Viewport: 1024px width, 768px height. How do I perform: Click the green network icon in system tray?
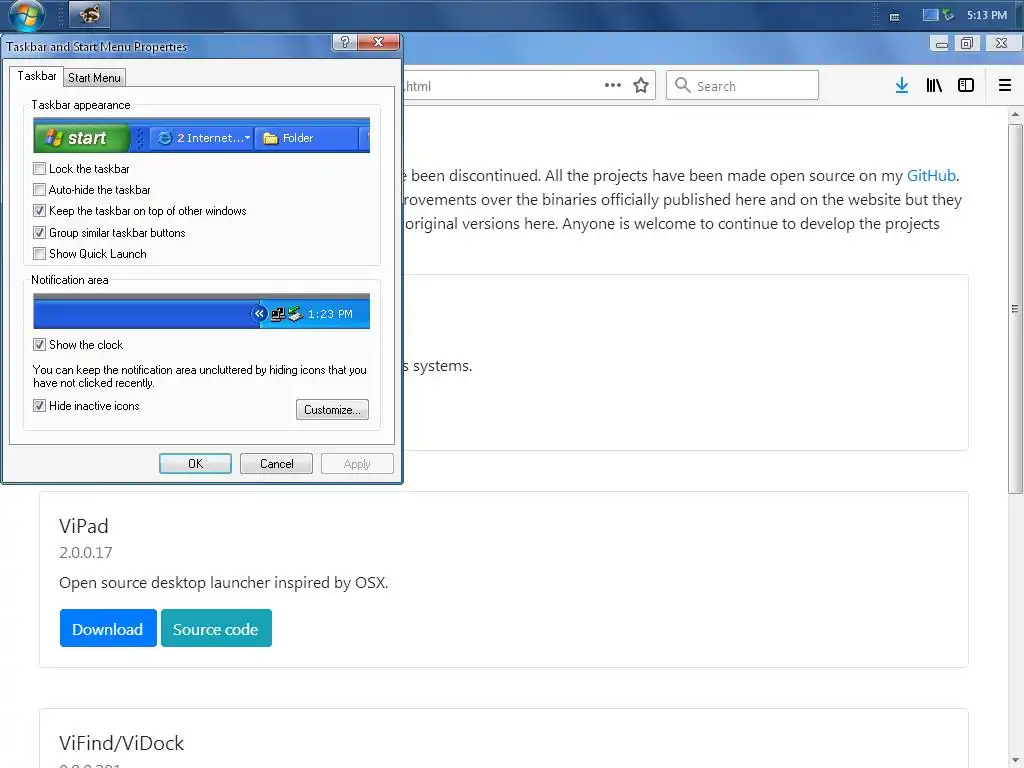click(x=948, y=14)
